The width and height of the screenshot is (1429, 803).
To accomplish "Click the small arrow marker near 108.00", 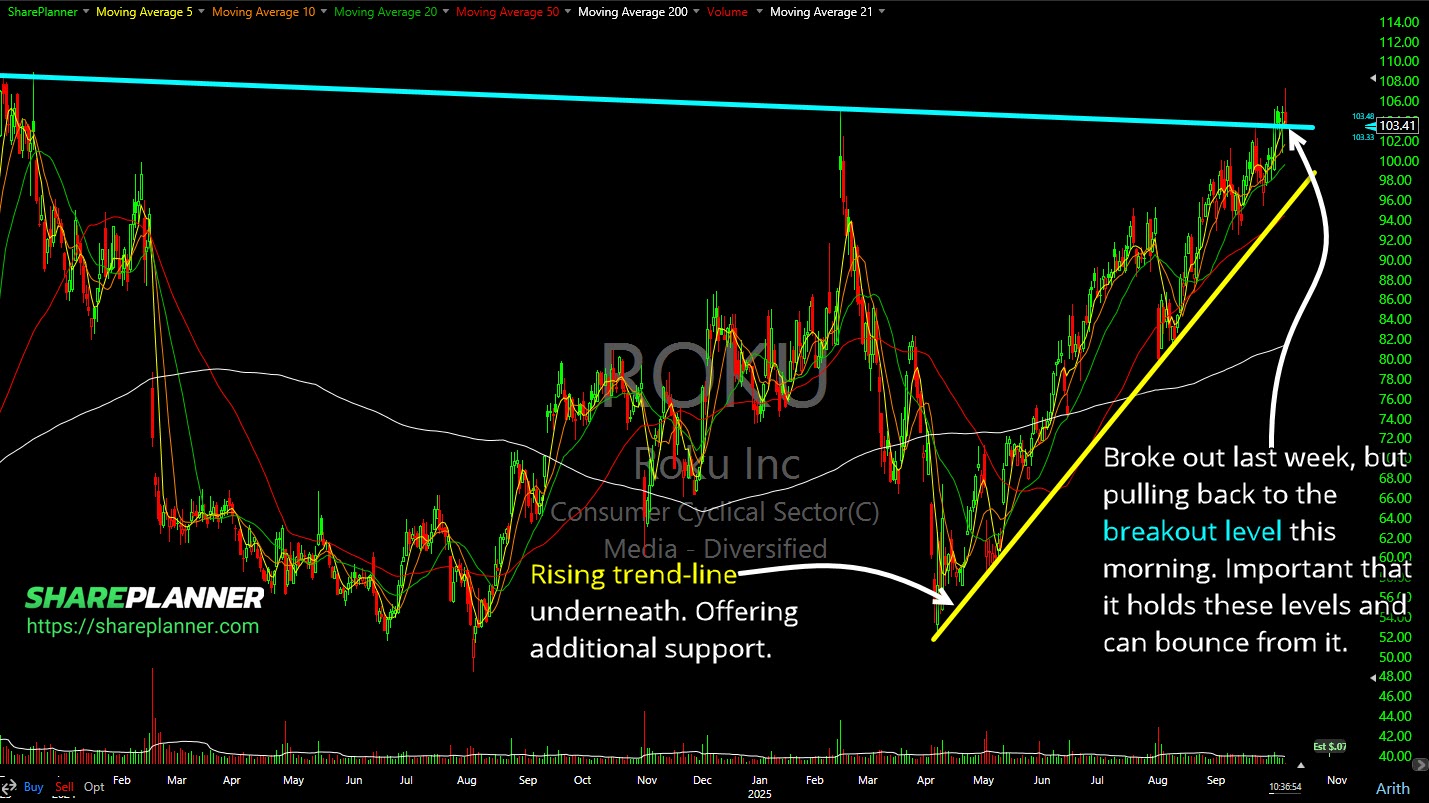I will pyautogui.click(x=1370, y=79).
